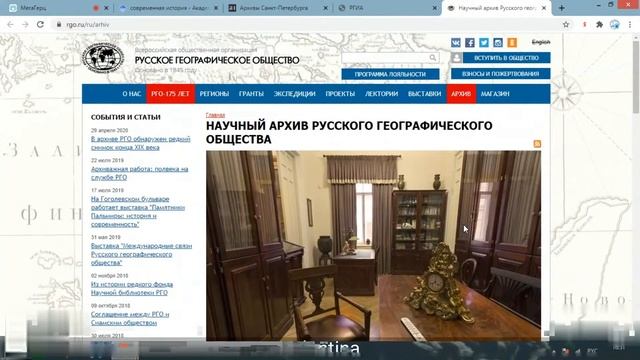
Task: Click the 'ВСТУПИТЬ В ОБЩЕСТВО' button
Action: (506, 58)
